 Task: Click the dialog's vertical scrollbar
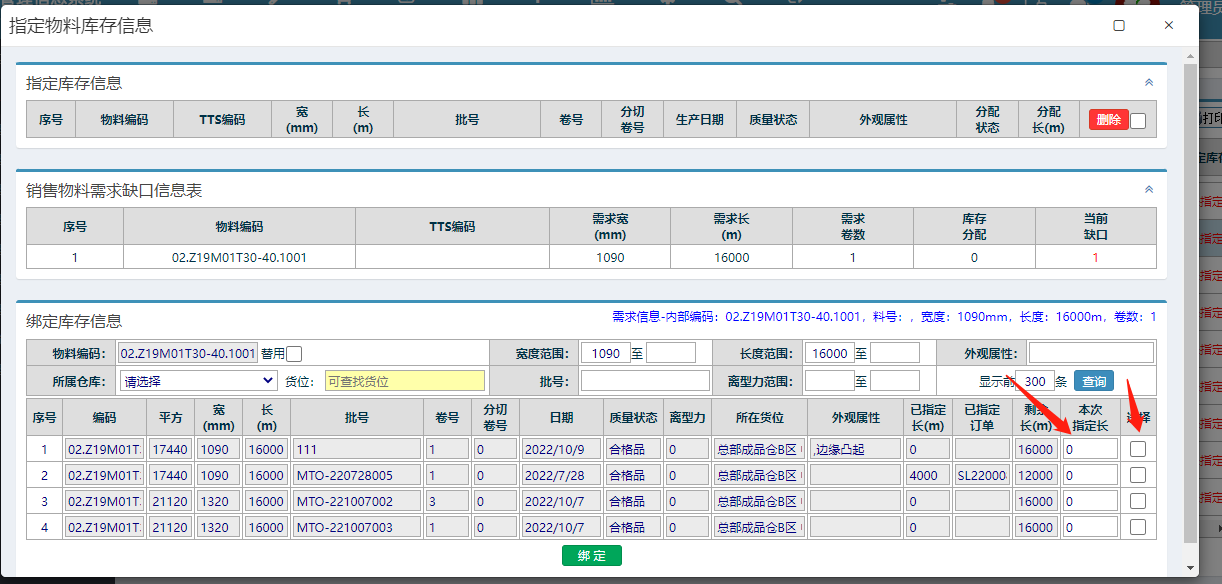point(1189,300)
